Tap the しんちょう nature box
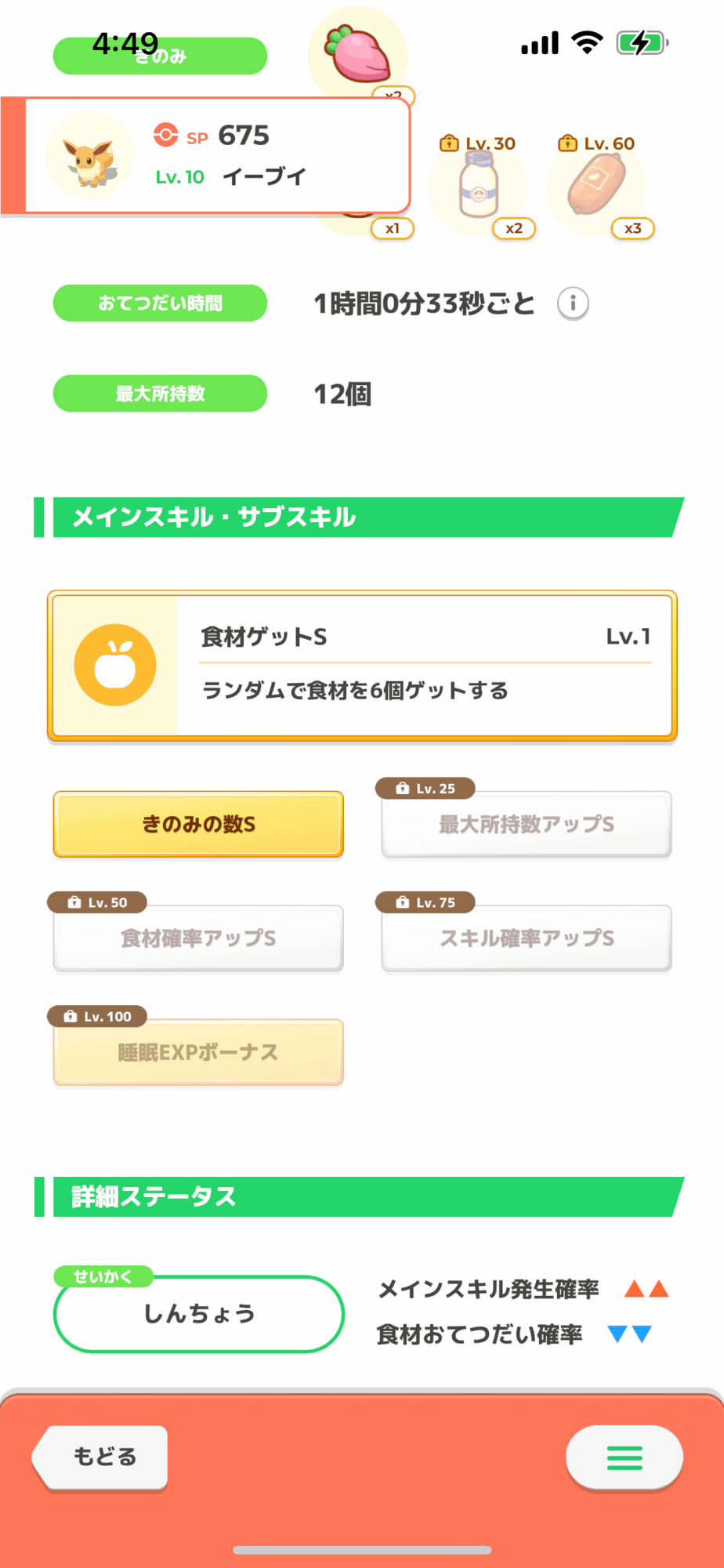Screen dimensions: 724x1568 198,1314
